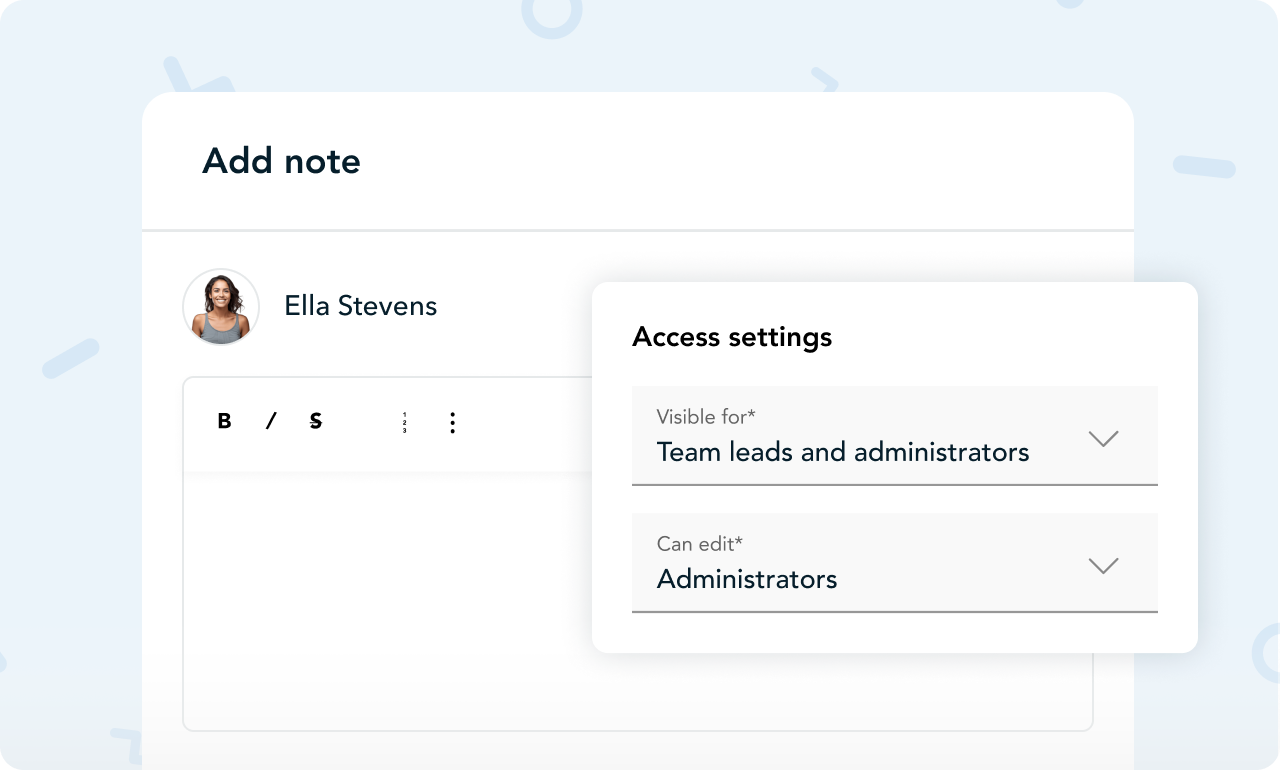This screenshot has height=770, width=1280.
Task: Click the 'Can edit*' field label
Action: click(x=699, y=544)
